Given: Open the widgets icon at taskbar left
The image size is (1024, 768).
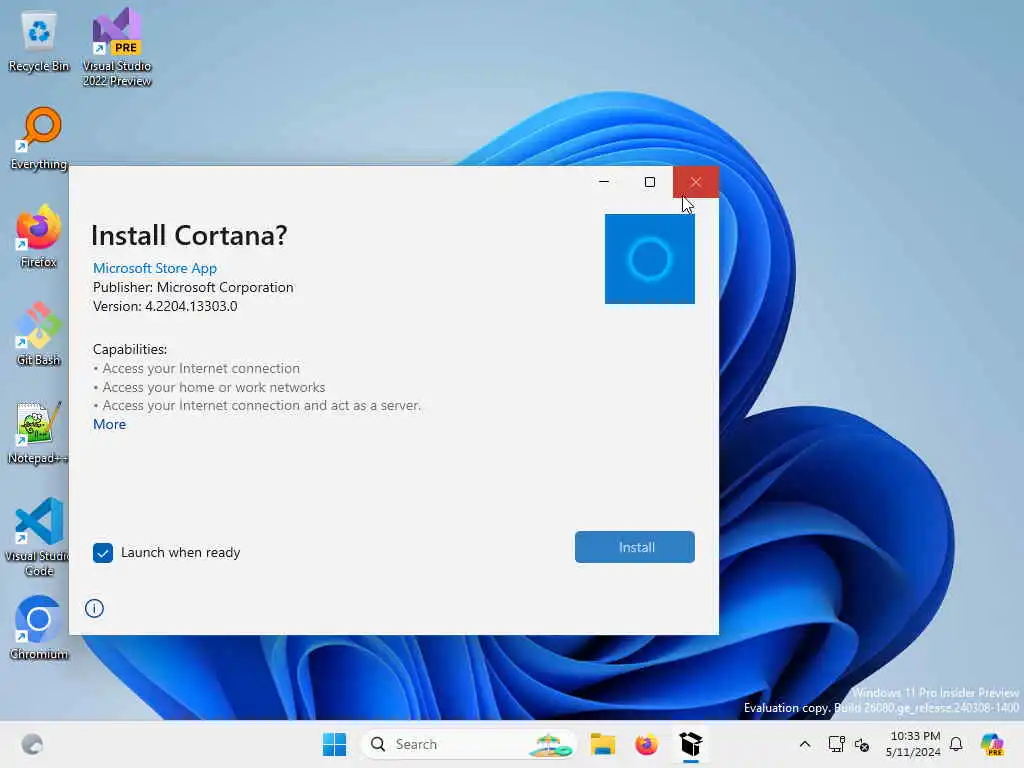Looking at the screenshot, I should coord(32,744).
